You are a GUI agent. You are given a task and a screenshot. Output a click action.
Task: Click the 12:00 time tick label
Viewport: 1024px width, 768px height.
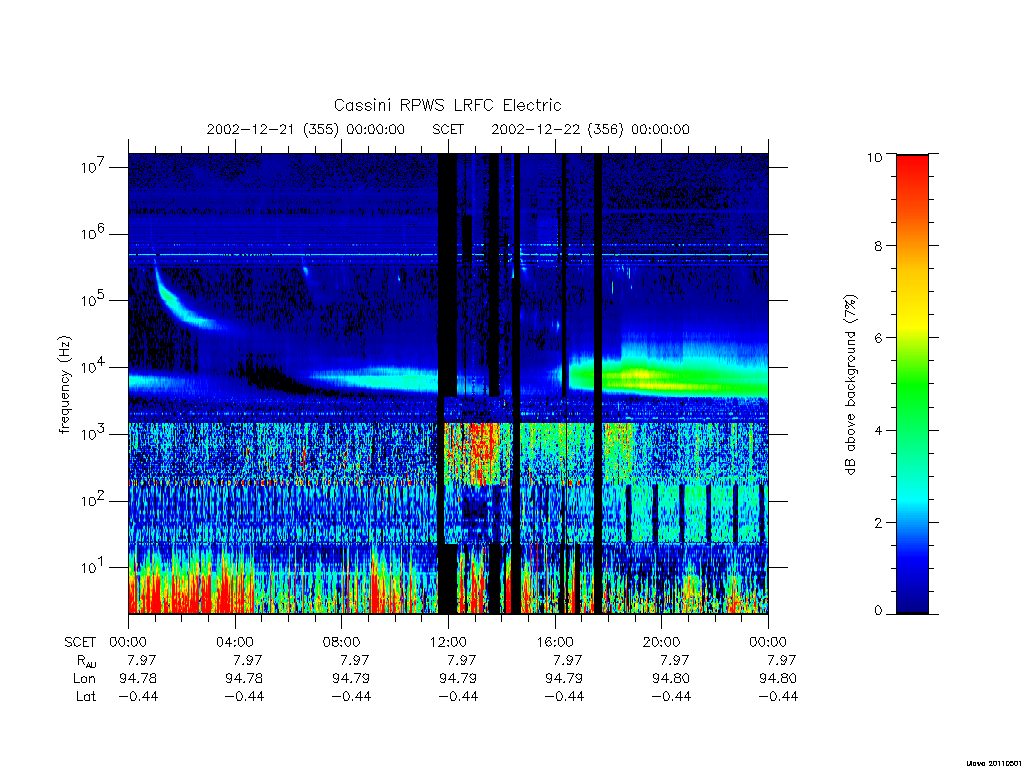click(x=448, y=642)
